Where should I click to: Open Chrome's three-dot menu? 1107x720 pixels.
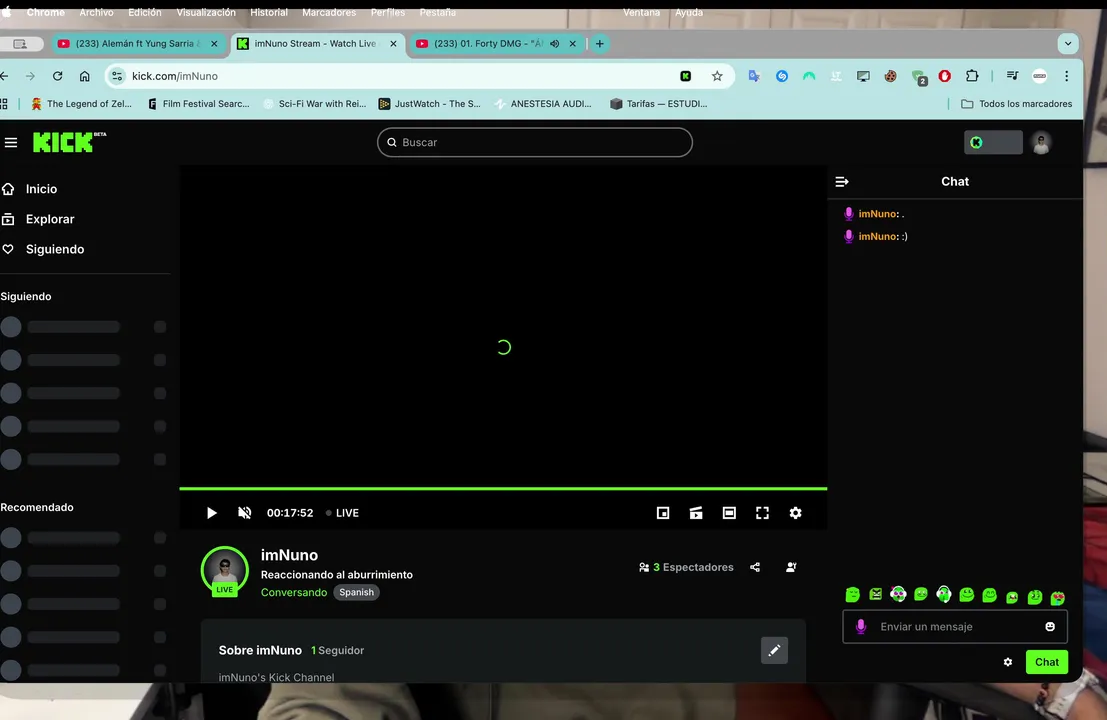(x=1067, y=76)
